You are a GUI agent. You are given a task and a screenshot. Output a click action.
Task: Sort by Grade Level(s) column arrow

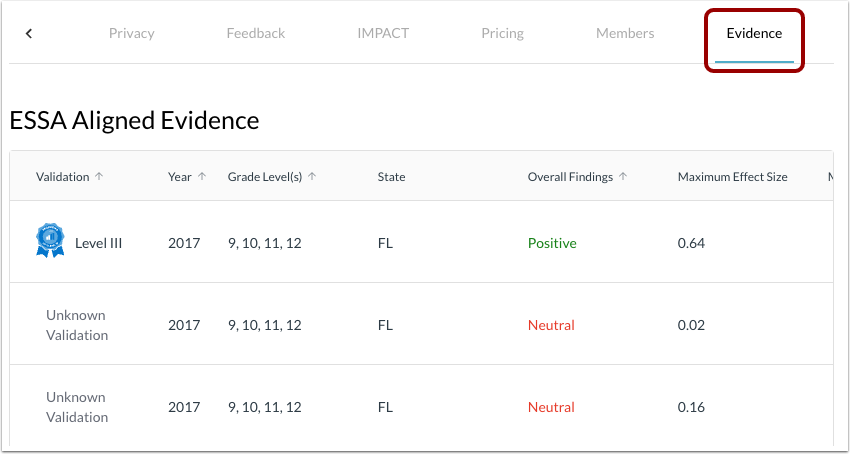[312, 177]
